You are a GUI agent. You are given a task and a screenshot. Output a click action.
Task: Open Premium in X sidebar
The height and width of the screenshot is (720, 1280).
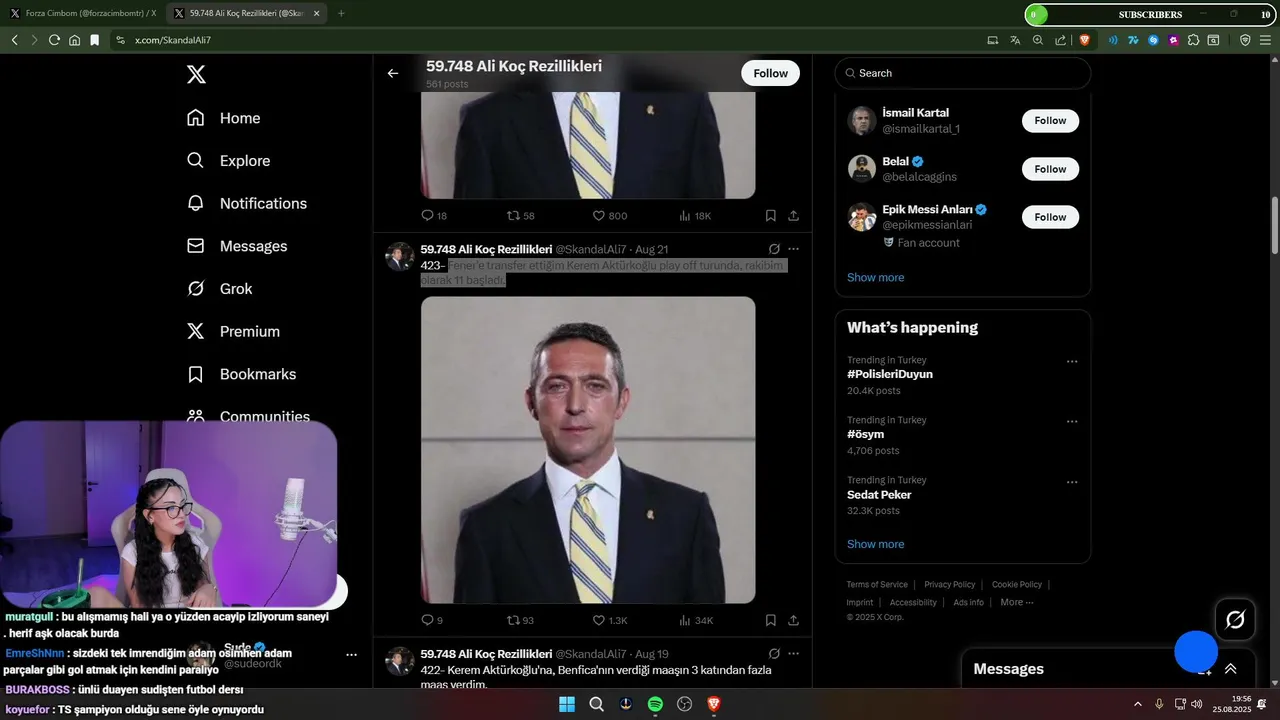coord(234,331)
